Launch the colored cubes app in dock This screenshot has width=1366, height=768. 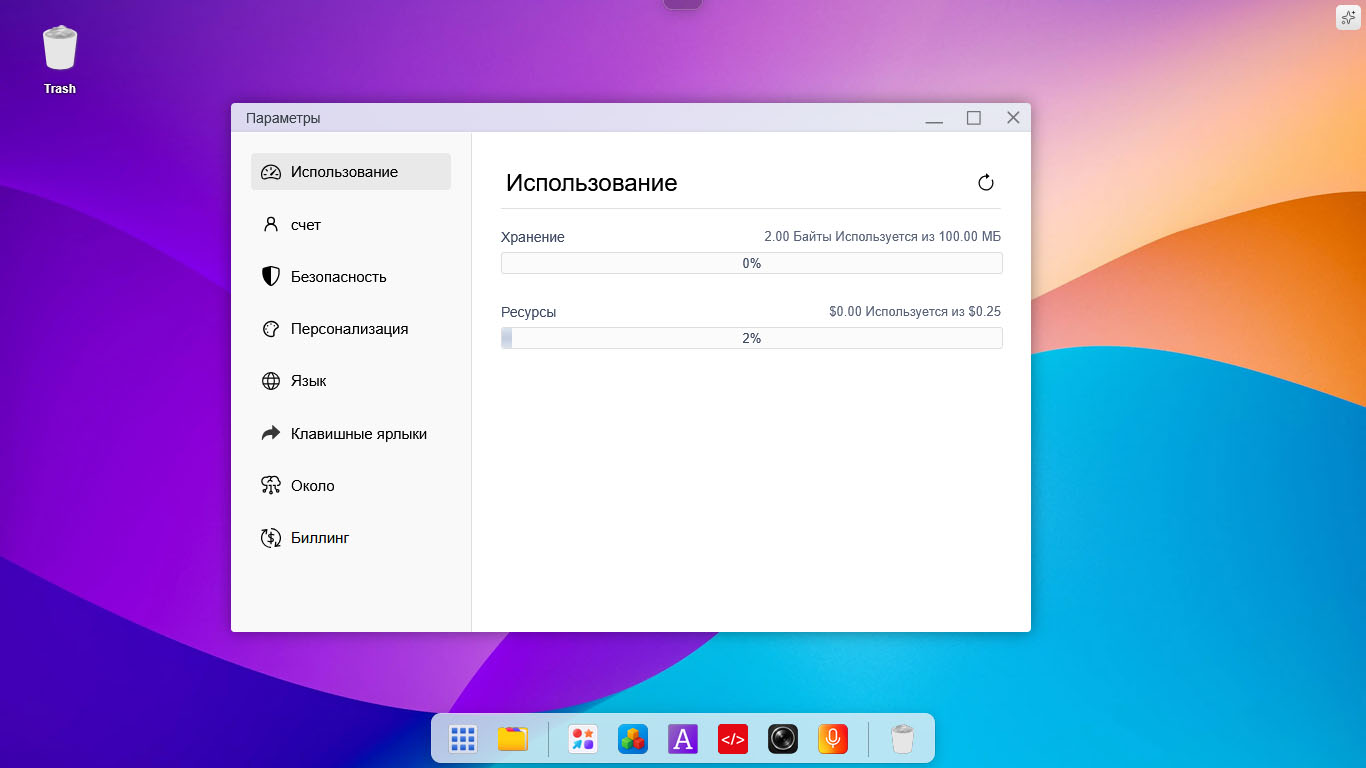[x=633, y=739]
